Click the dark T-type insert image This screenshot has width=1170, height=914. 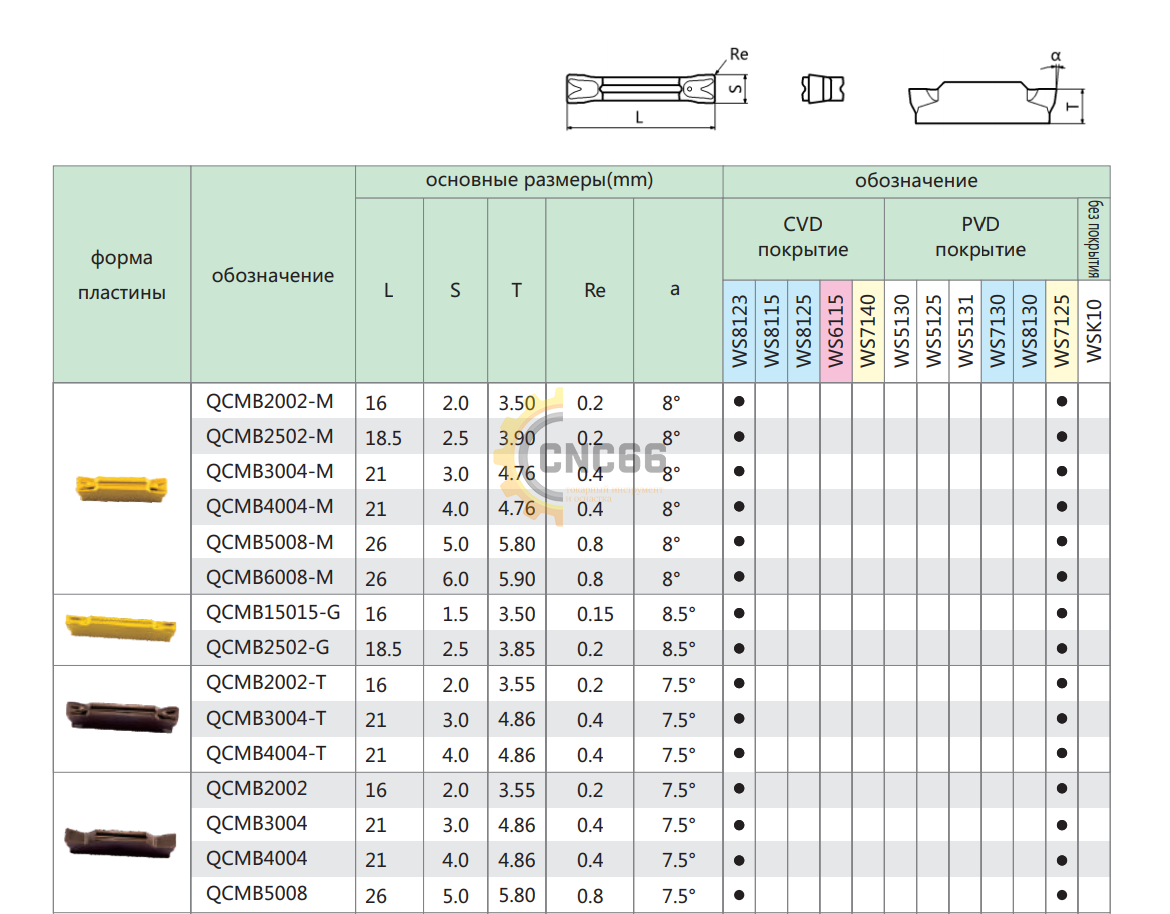[122, 716]
